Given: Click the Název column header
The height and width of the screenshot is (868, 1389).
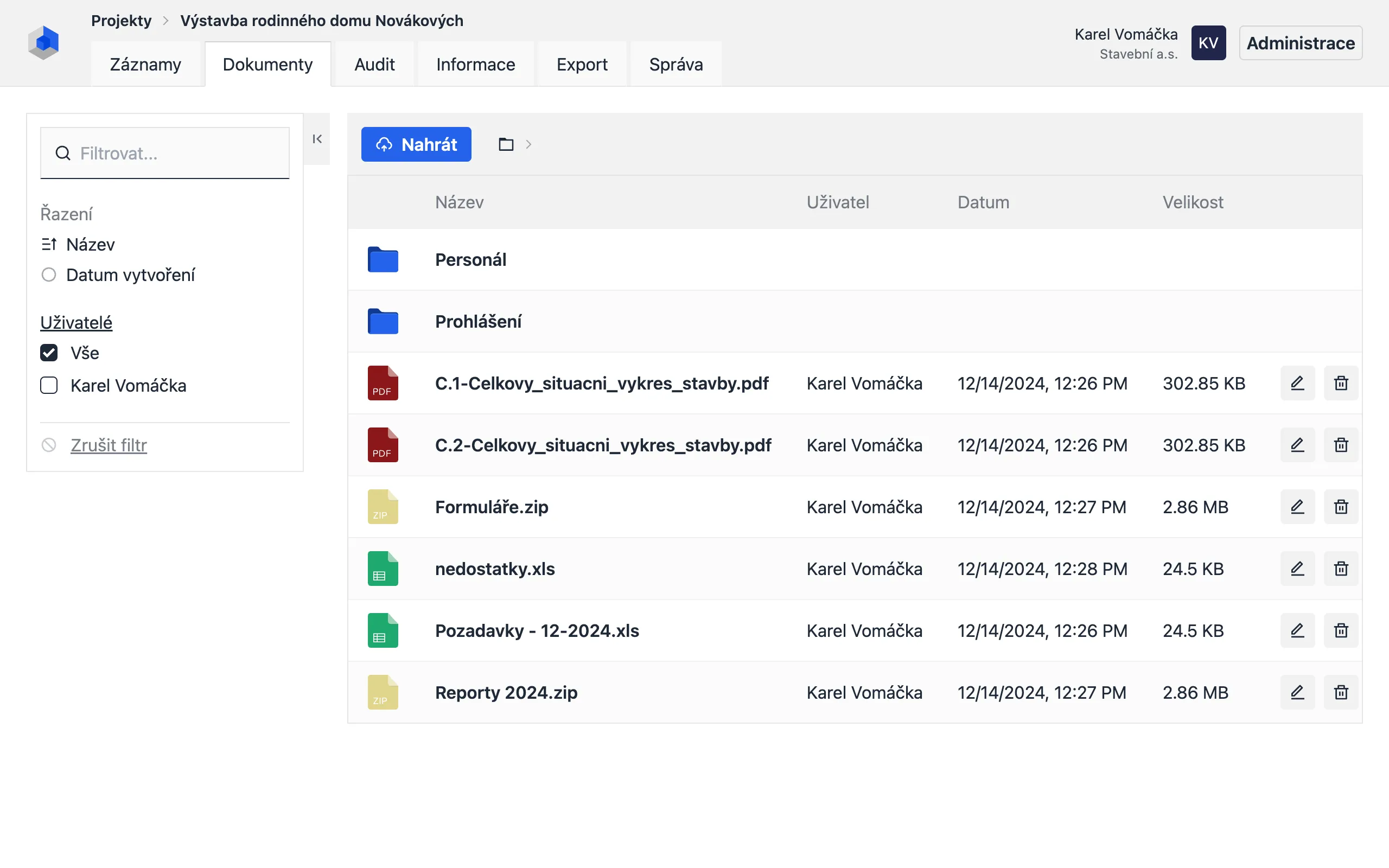Looking at the screenshot, I should coord(459,202).
